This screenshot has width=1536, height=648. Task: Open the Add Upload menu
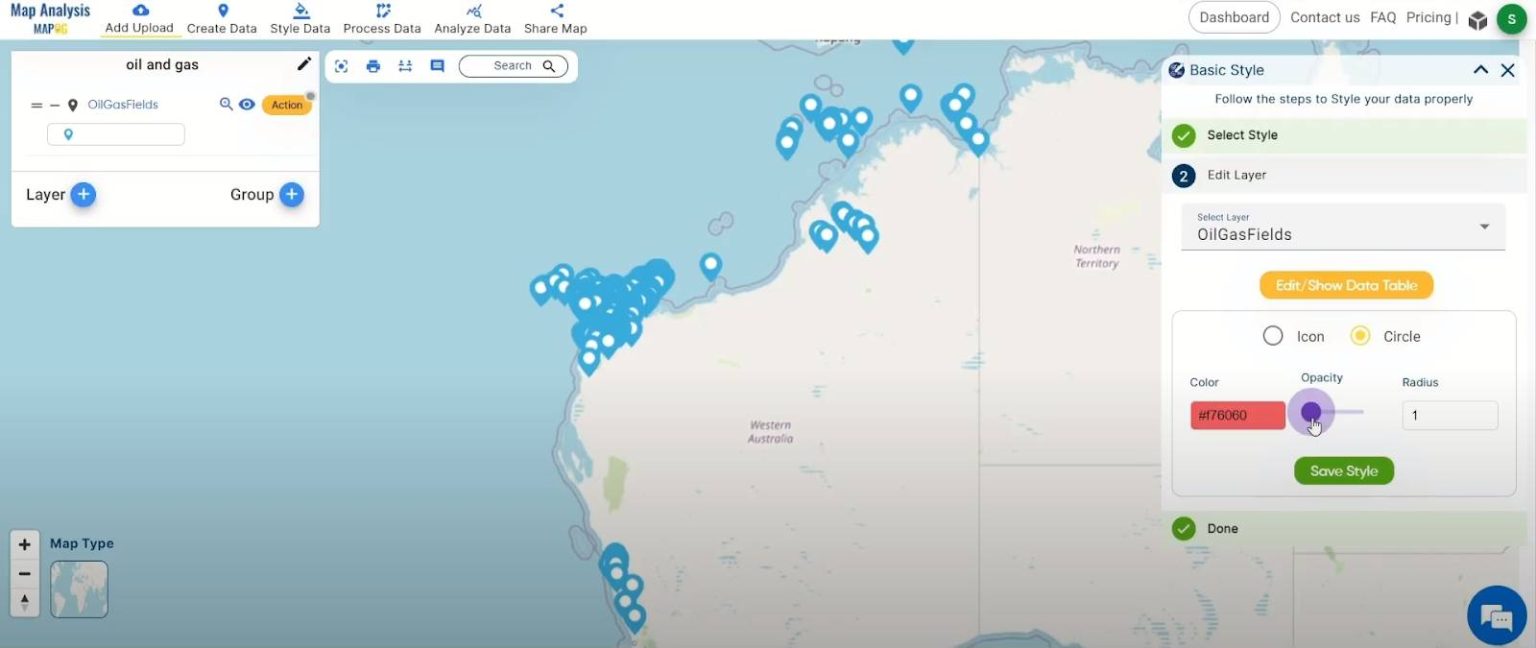140,19
